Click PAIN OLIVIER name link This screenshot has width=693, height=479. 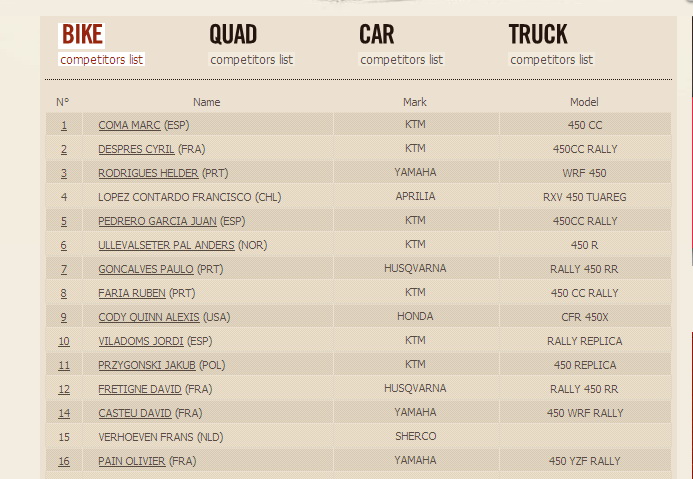[x=132, y=461]
